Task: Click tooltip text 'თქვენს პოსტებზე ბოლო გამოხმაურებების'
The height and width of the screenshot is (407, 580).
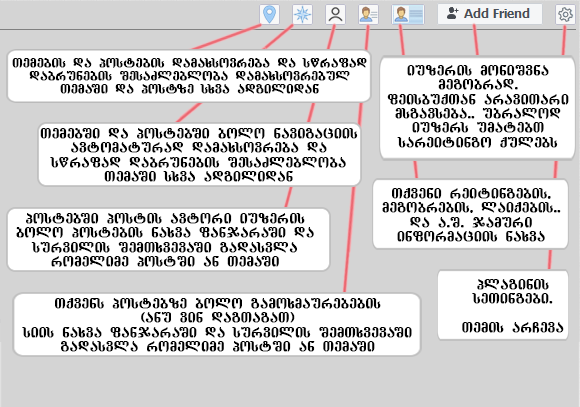Action: click(x=217, y=303)
